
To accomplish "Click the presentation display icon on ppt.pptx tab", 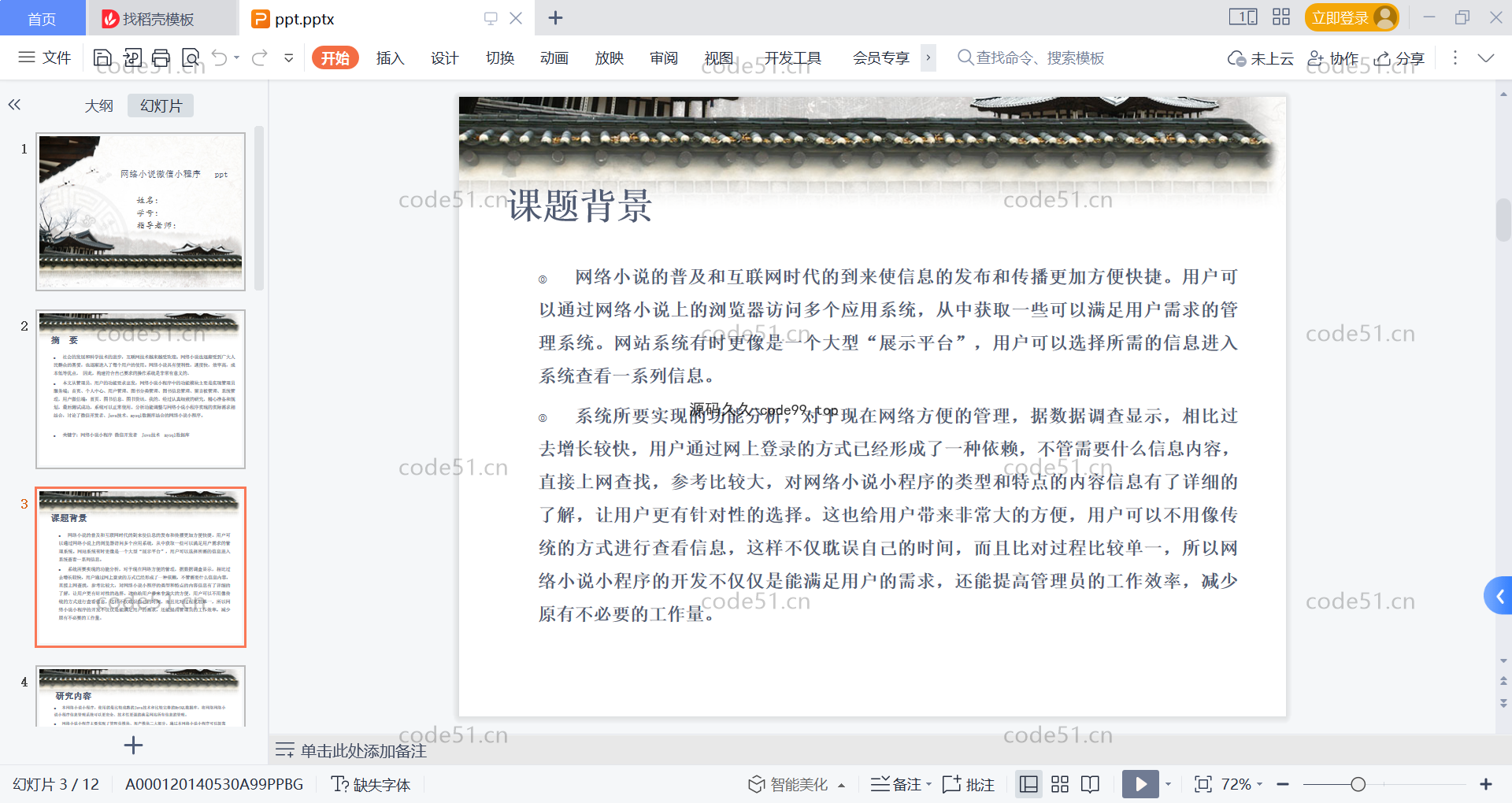I will click(x=491, y=18).
